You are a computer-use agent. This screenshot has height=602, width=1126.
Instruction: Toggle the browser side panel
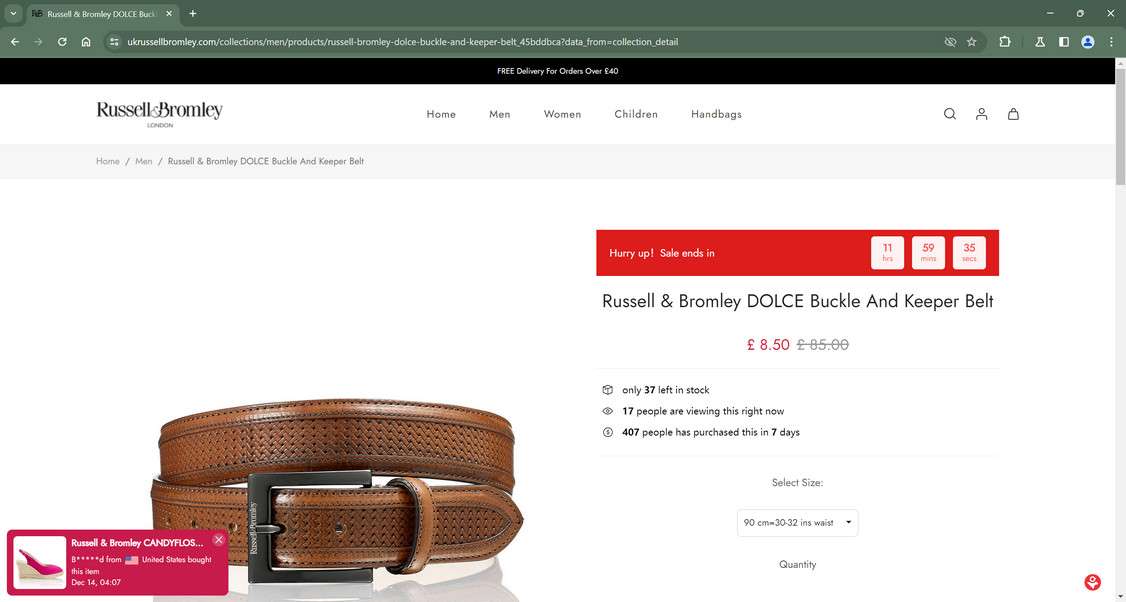click(1064, 42)
